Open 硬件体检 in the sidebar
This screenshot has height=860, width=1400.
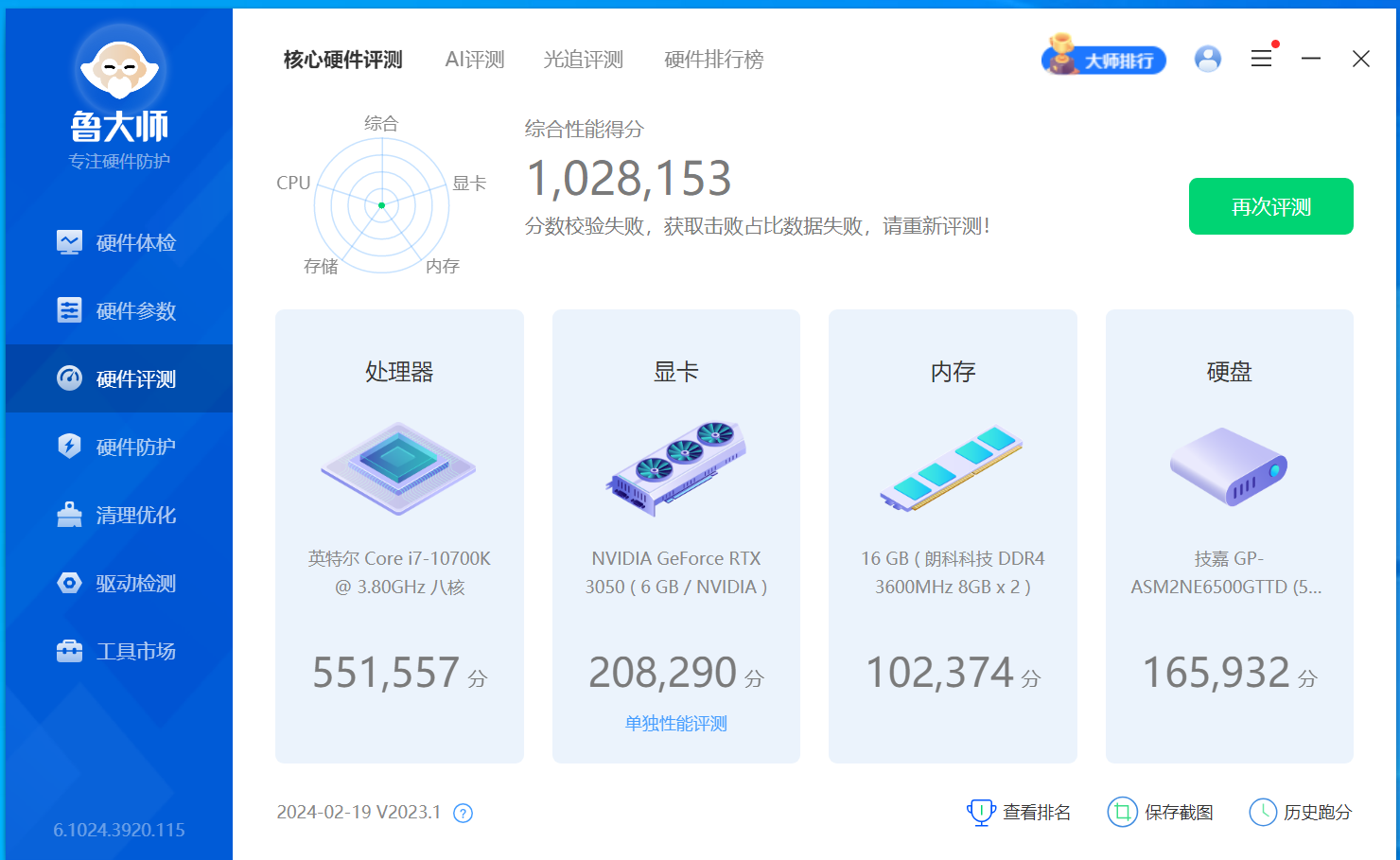pyautogui.click(x=118, y=243)
